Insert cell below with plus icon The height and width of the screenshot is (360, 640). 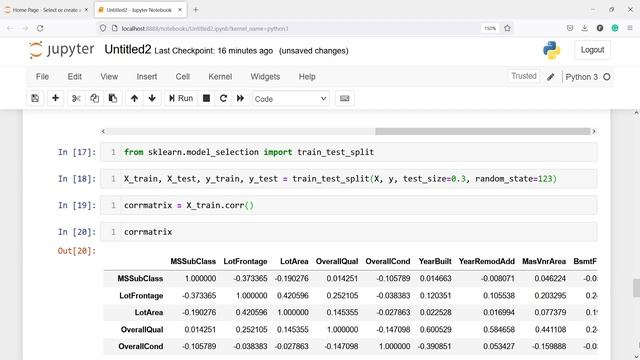[x=55, y=98]
